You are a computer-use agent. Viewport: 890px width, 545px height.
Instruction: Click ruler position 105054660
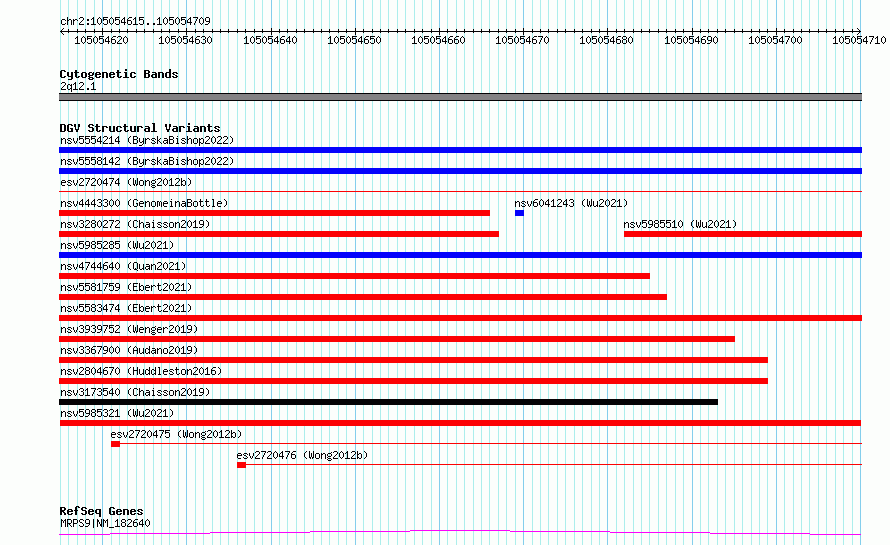tap(438, 40)
